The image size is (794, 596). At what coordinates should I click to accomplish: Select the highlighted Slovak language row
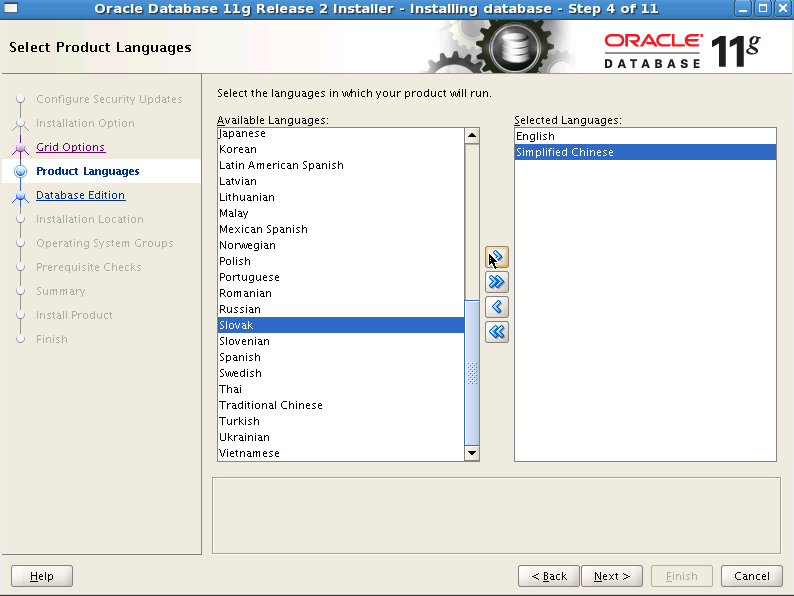[x=341, y=325]
